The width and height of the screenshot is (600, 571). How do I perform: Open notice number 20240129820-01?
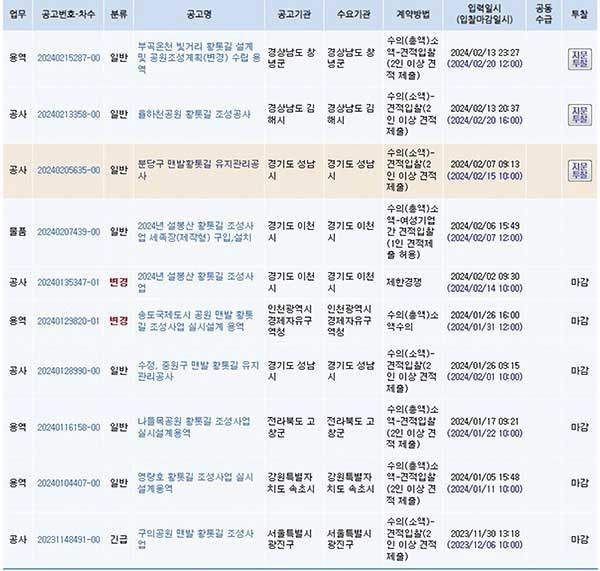click(68, 321)
